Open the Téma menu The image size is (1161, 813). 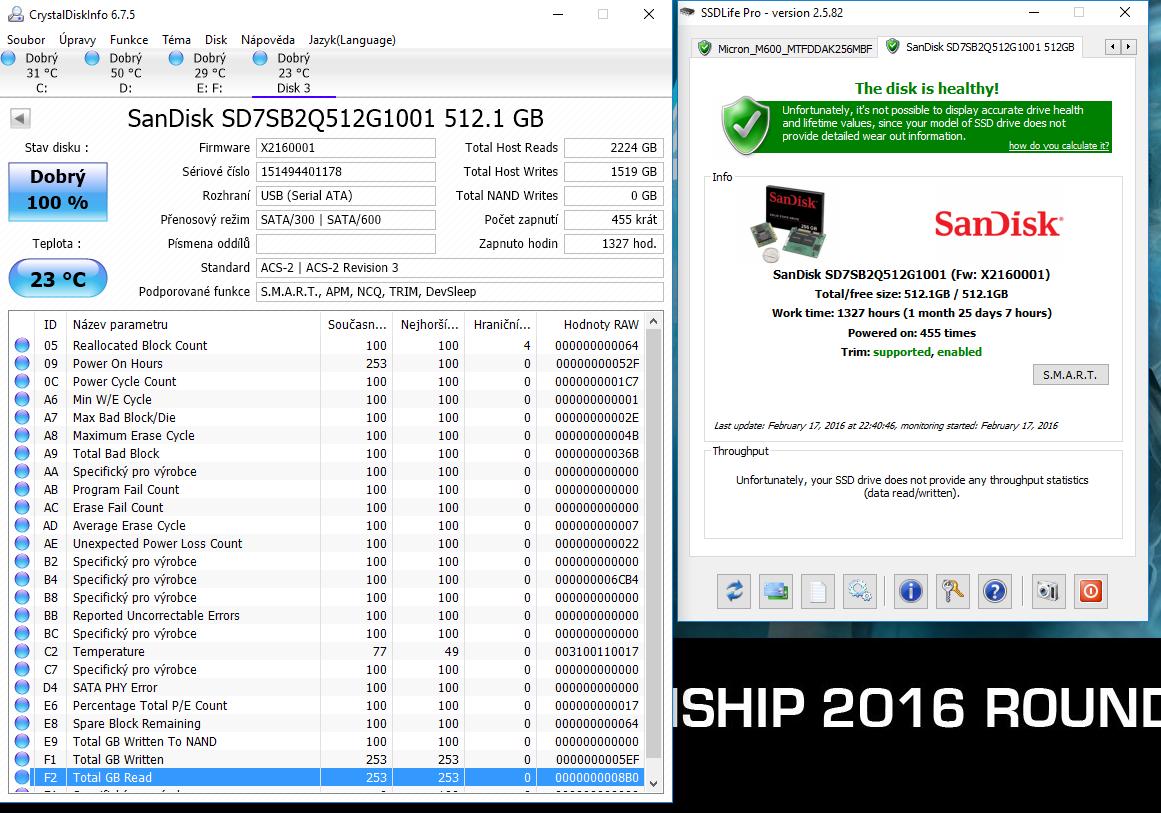pos(176,40)
